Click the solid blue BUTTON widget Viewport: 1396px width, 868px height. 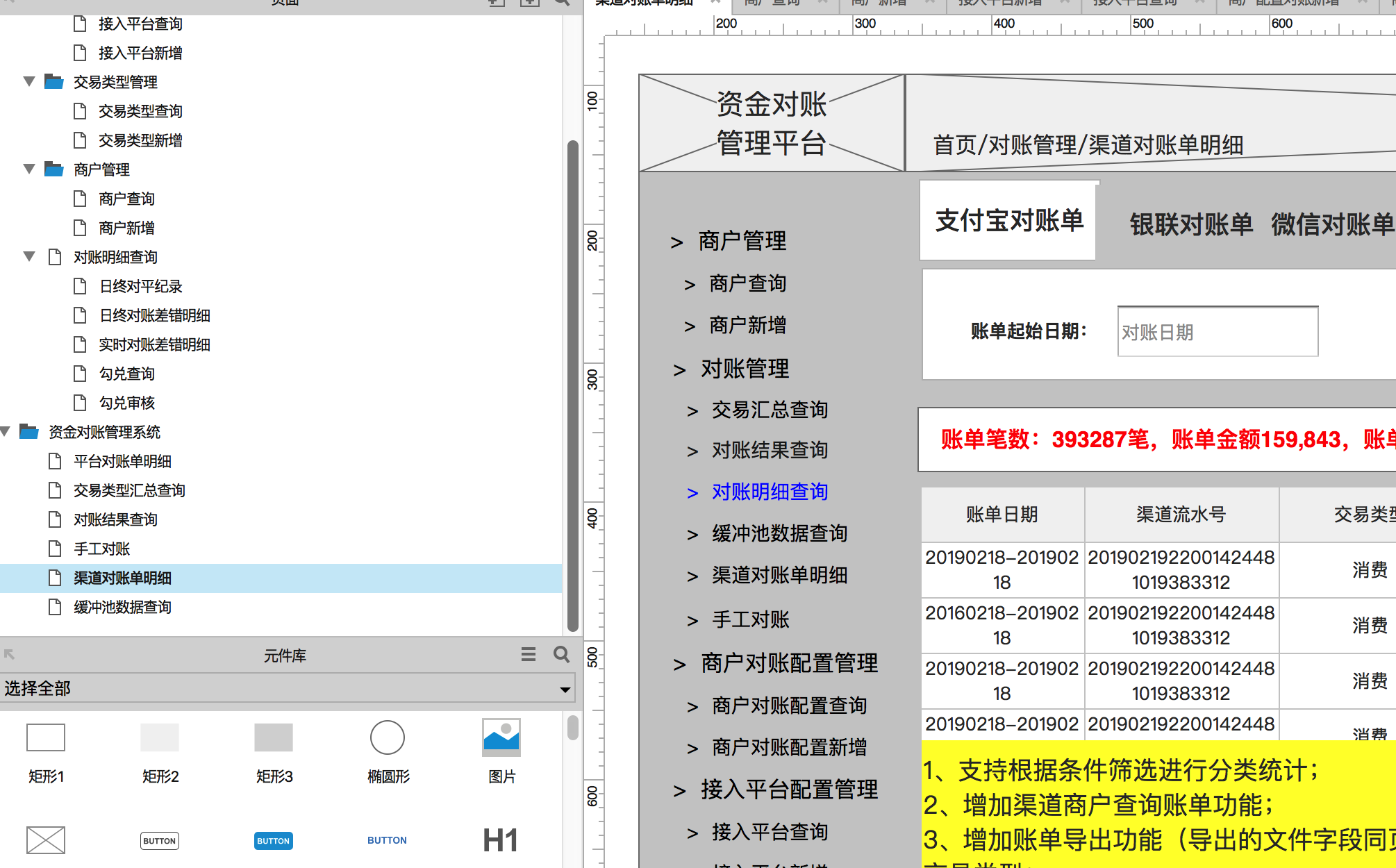pos(274,840)
